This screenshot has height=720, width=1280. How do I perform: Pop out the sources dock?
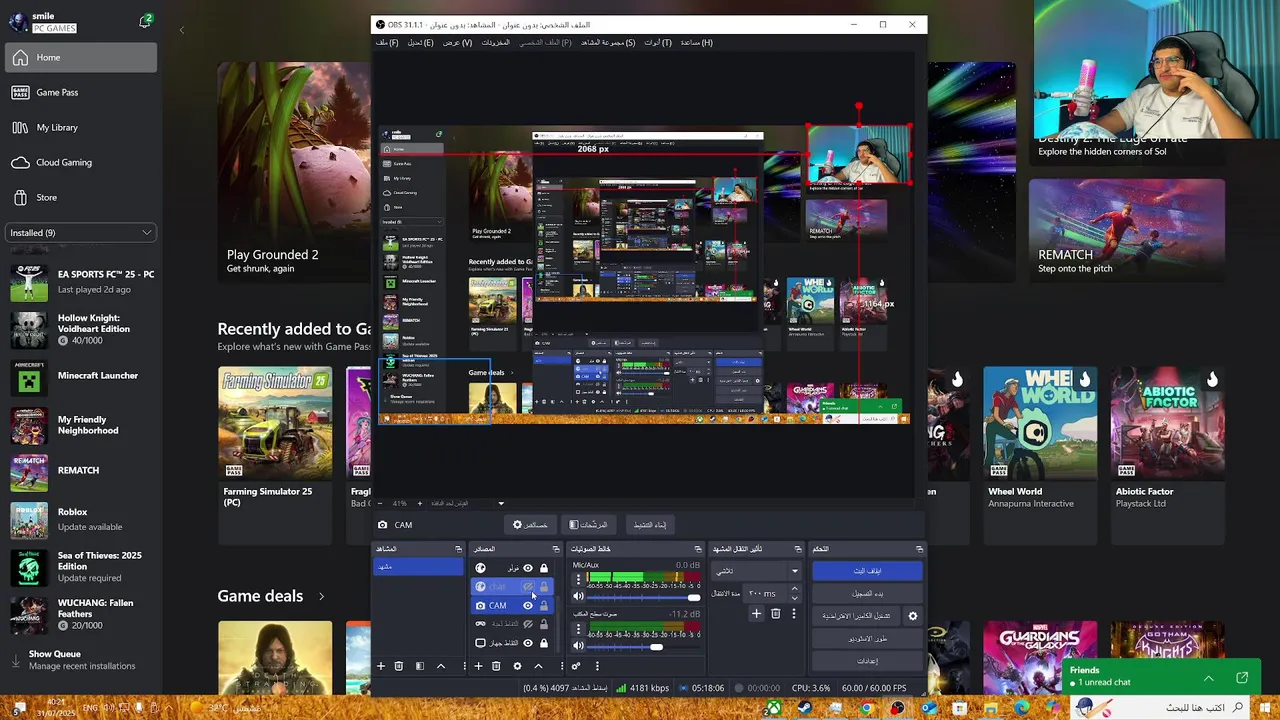(556, 549)
